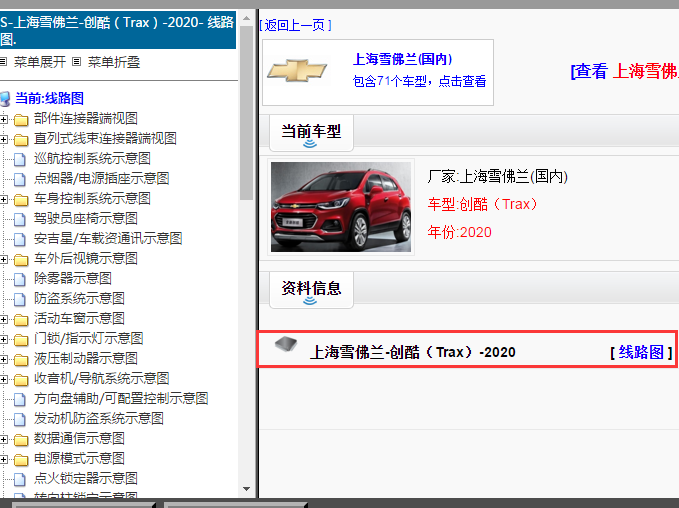This screenshot has width=679, height=508.
Task: Click folder icon of 部件连接器端视图
Action: click(x=21, y=119)
